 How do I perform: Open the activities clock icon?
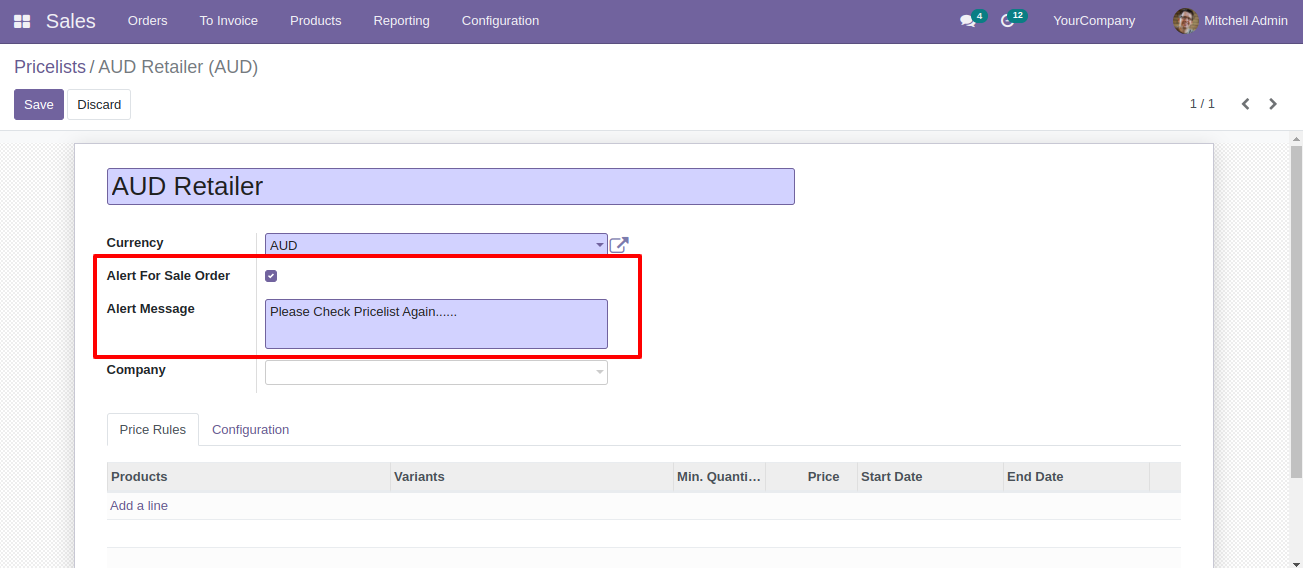1007,21
